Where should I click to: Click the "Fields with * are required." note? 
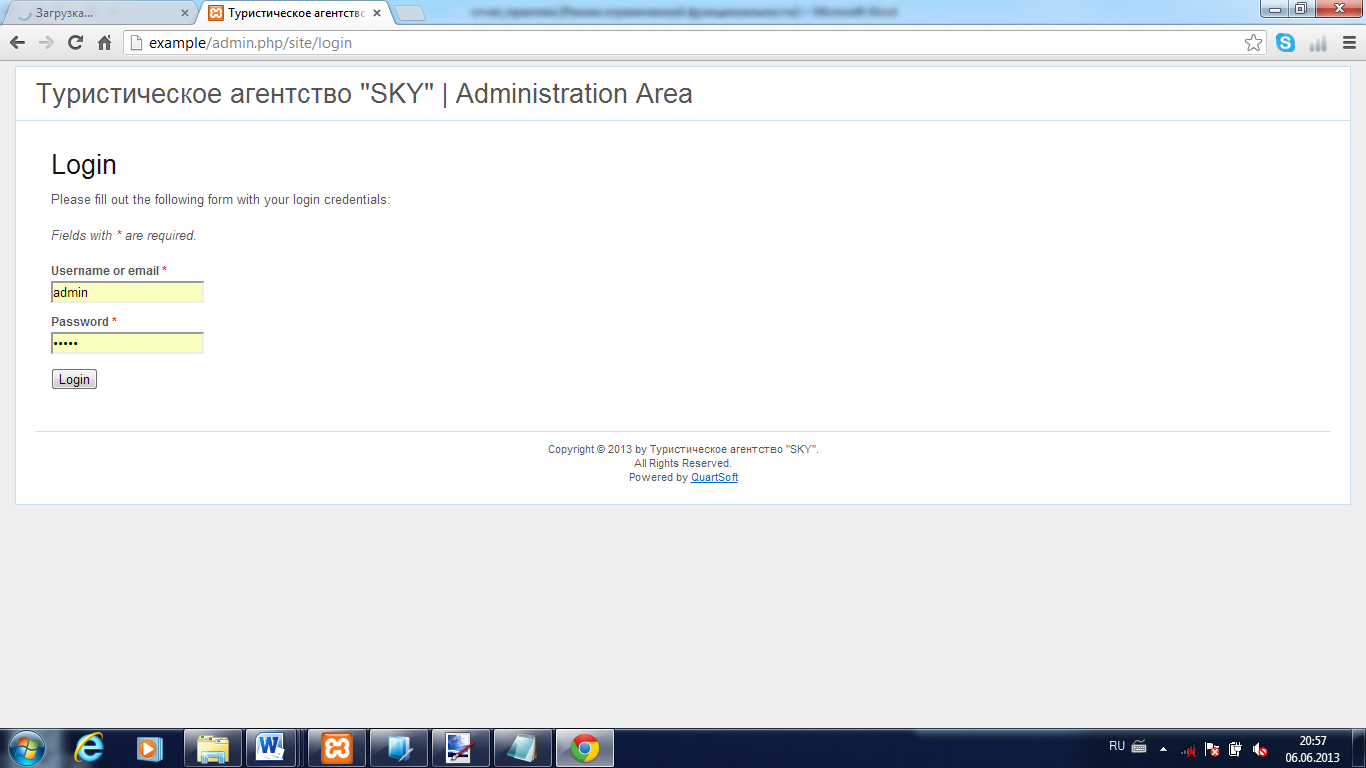[x=124, y=236]
